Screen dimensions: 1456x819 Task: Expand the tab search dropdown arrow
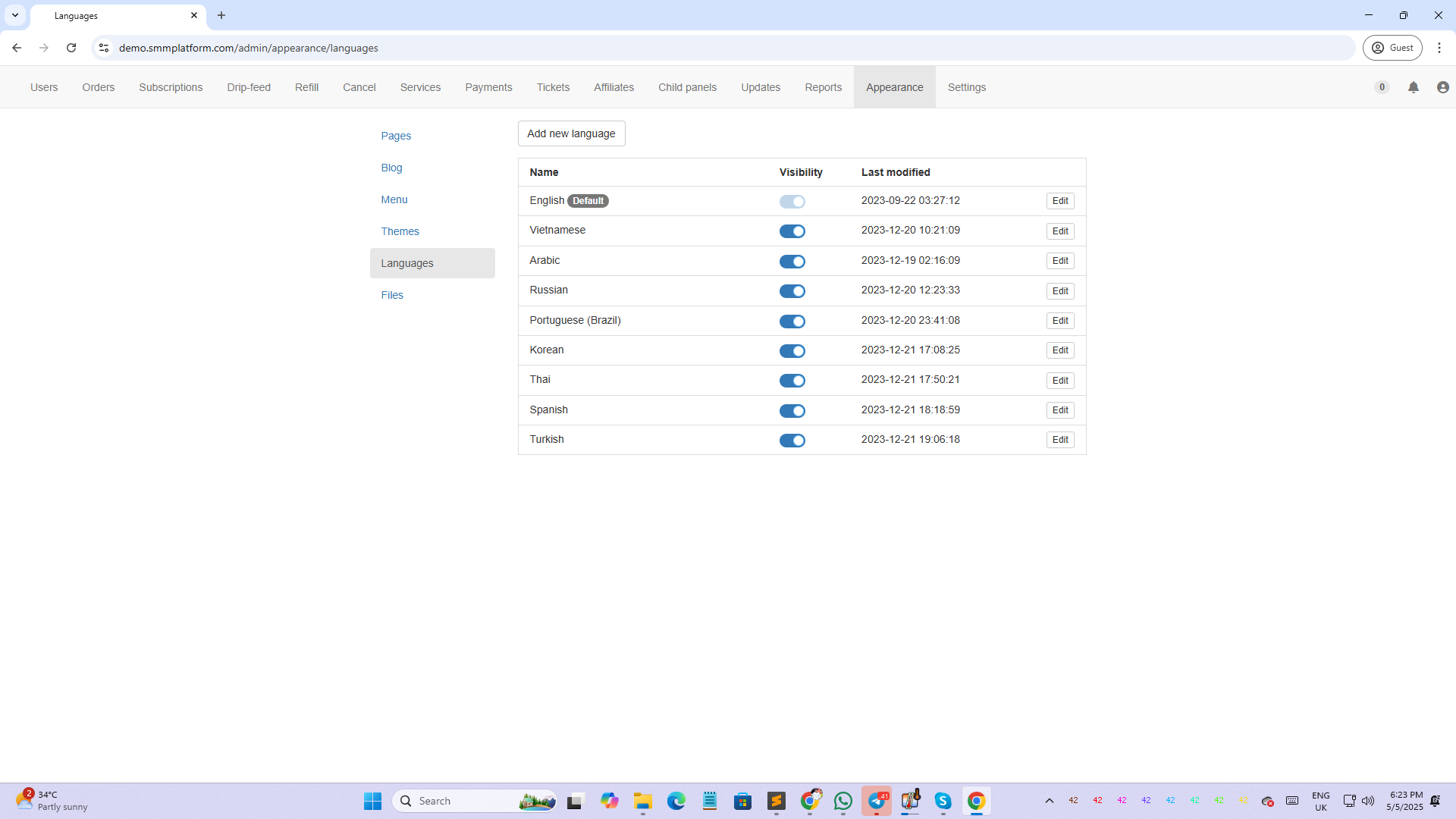tap(15, 15)
